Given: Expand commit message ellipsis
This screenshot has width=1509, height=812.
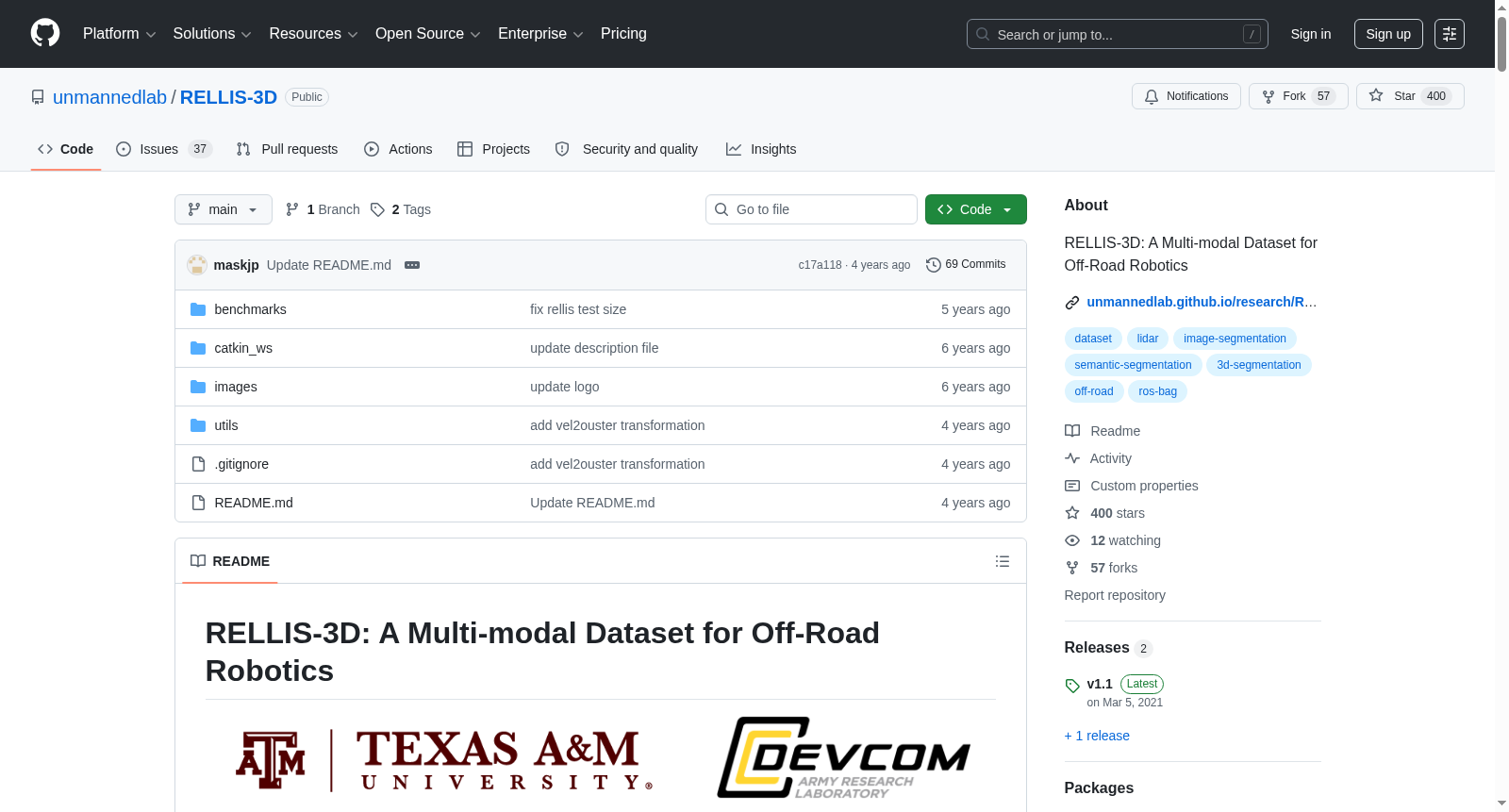Looking at the screenshot, I should tap(412, 265).
